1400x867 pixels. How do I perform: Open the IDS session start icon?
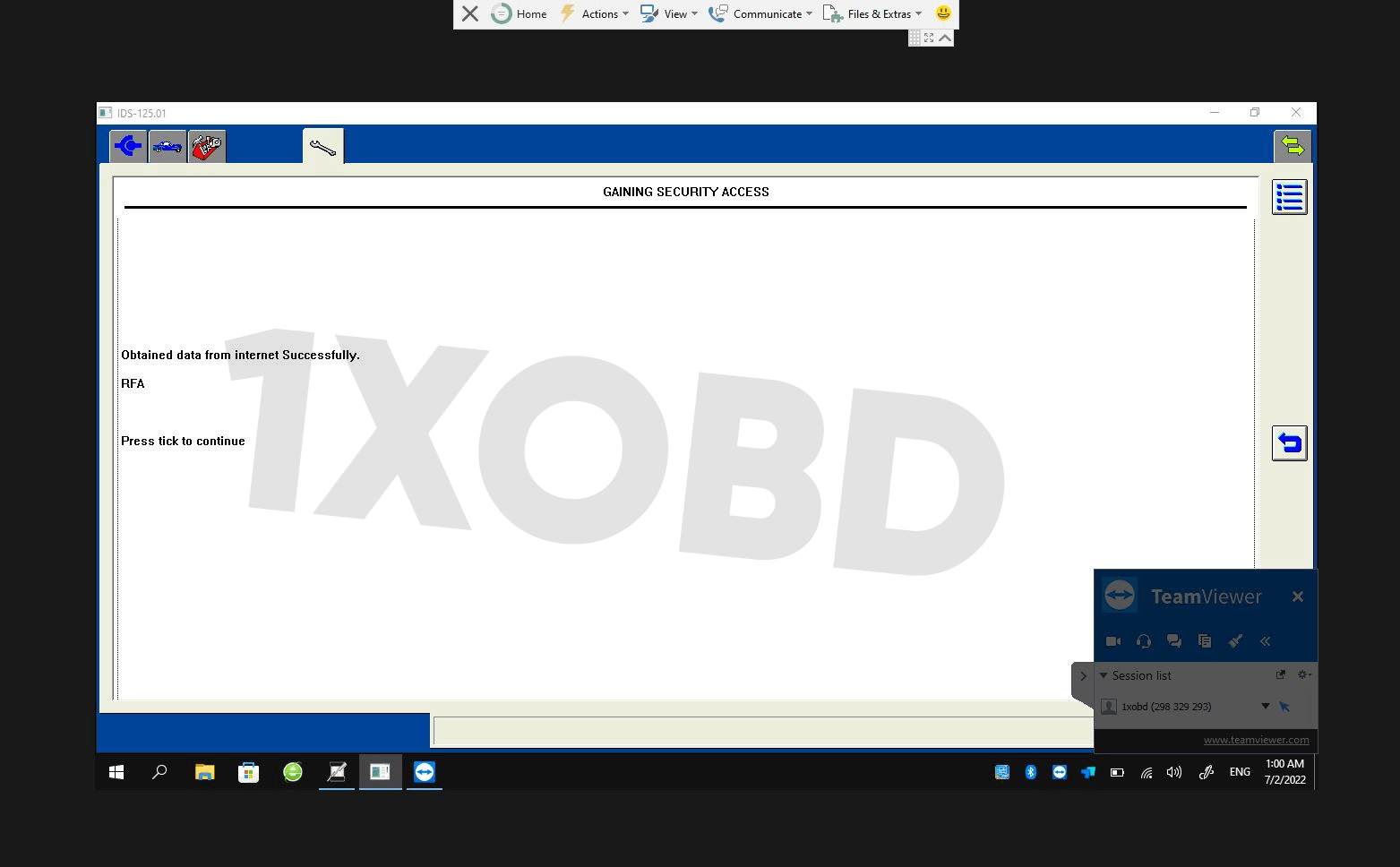pos(128,146)
